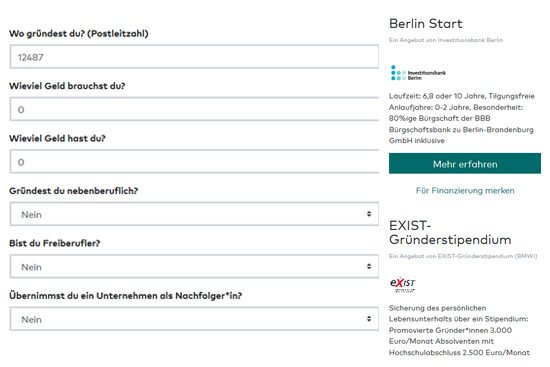This screenshot has width=550, height=367.
Task: Click the Berlin Start description starting 'Laufzeit: 6,8 oder 10 Jahre'
Action: coord(462,118)
